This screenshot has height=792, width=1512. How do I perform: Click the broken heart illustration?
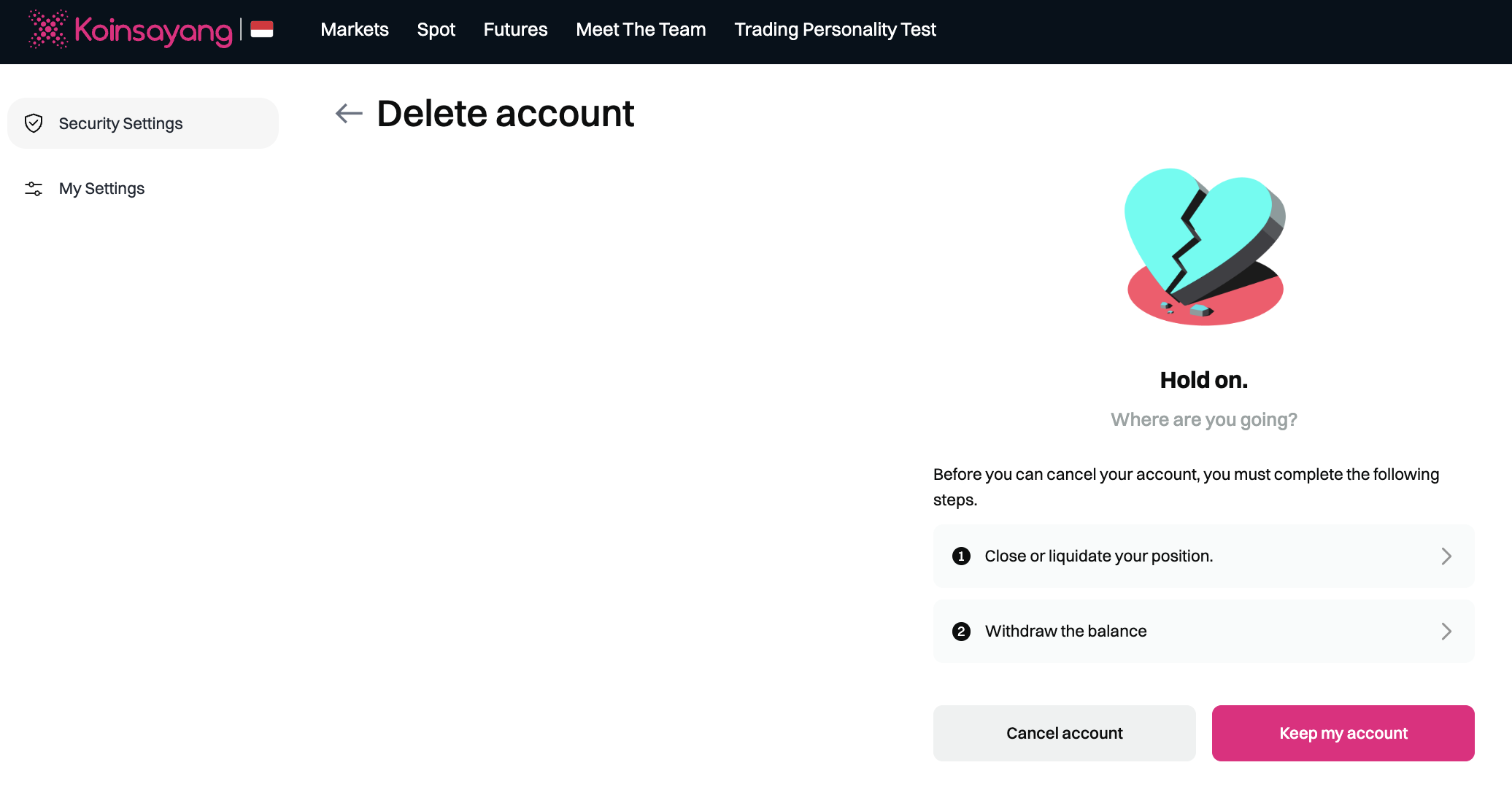tap(1204, 246)
